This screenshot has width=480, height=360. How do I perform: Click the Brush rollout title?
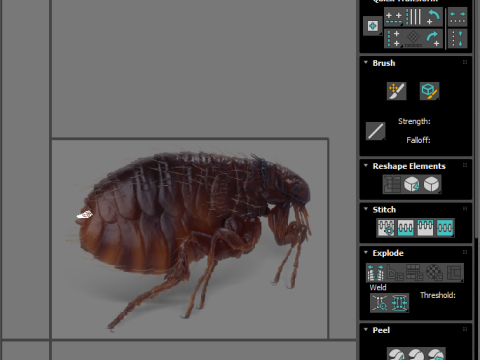coord(384,63)
